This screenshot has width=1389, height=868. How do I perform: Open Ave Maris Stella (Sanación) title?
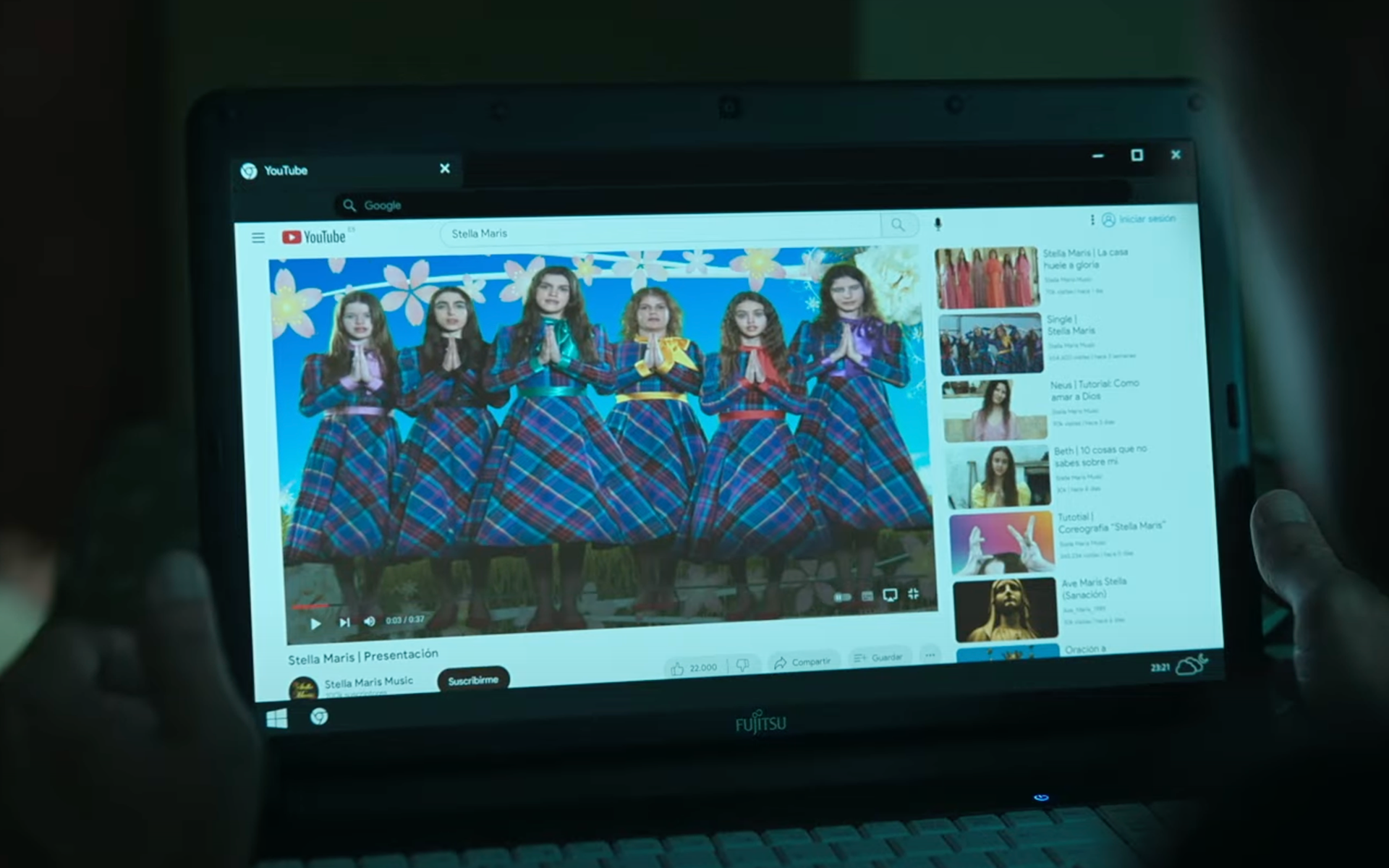tap(1094, 588)
